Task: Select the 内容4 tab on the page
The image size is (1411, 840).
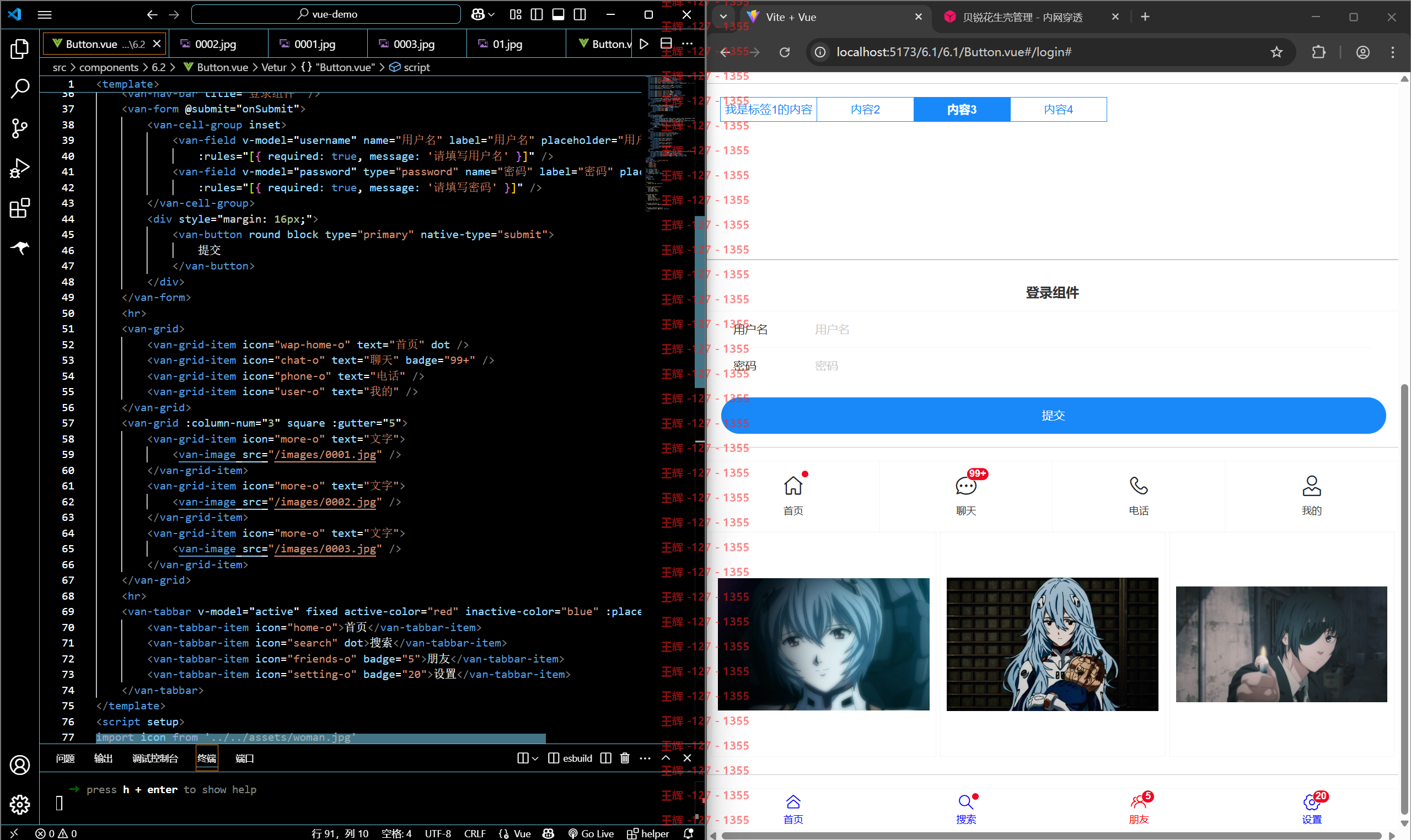Action: coord(1058,109)
